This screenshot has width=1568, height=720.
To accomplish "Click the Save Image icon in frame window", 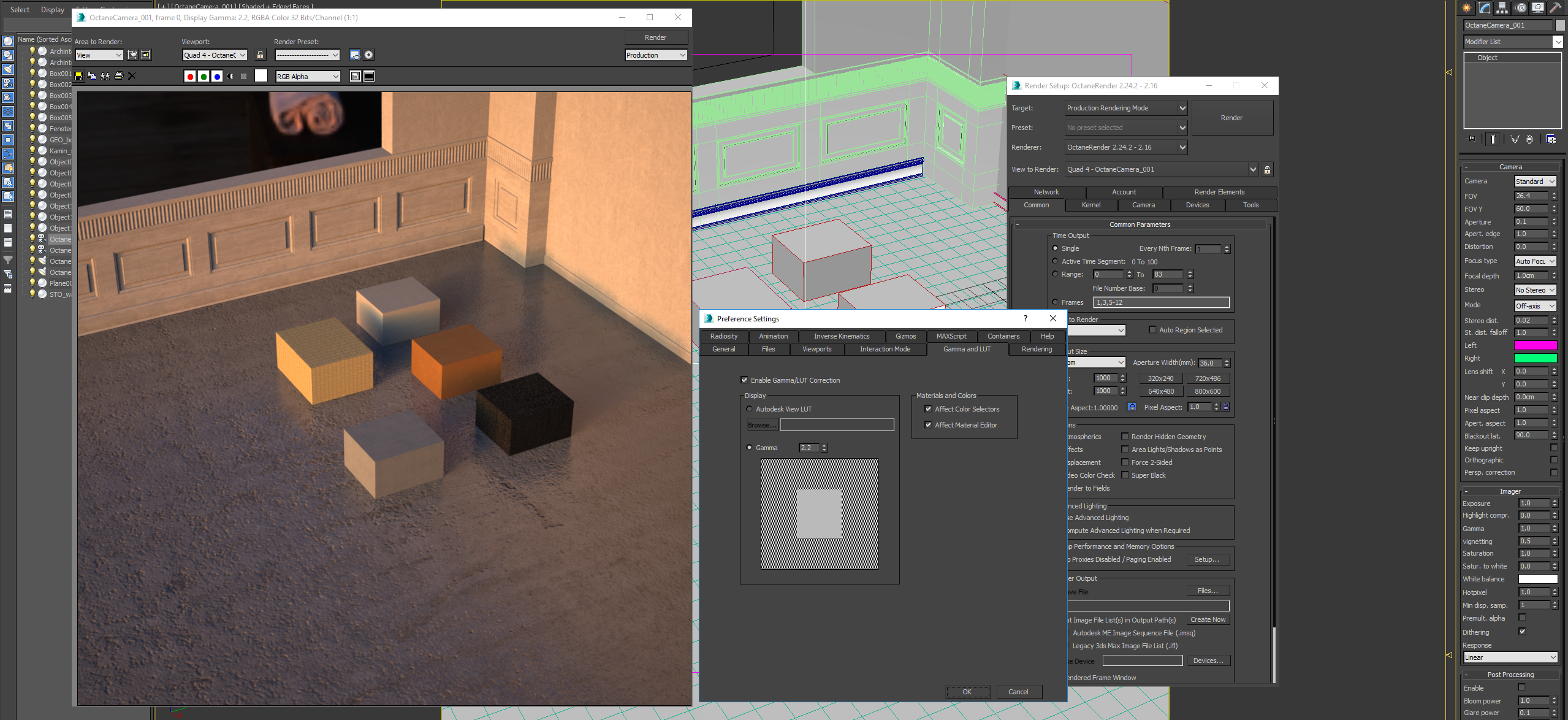I will pyautogui.click(x=78, y=76).
